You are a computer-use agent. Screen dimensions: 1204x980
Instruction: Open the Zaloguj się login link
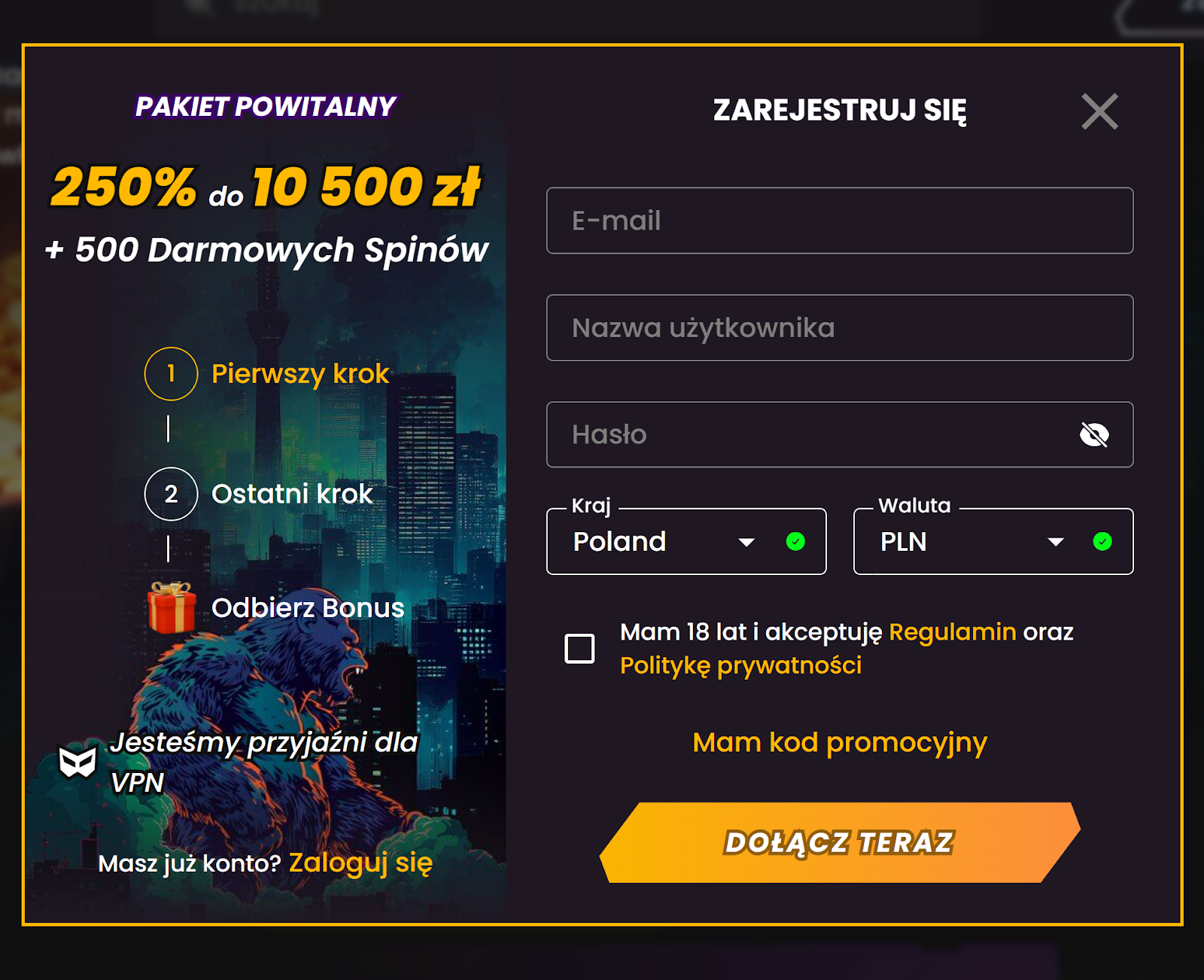(x=360, y=863)
